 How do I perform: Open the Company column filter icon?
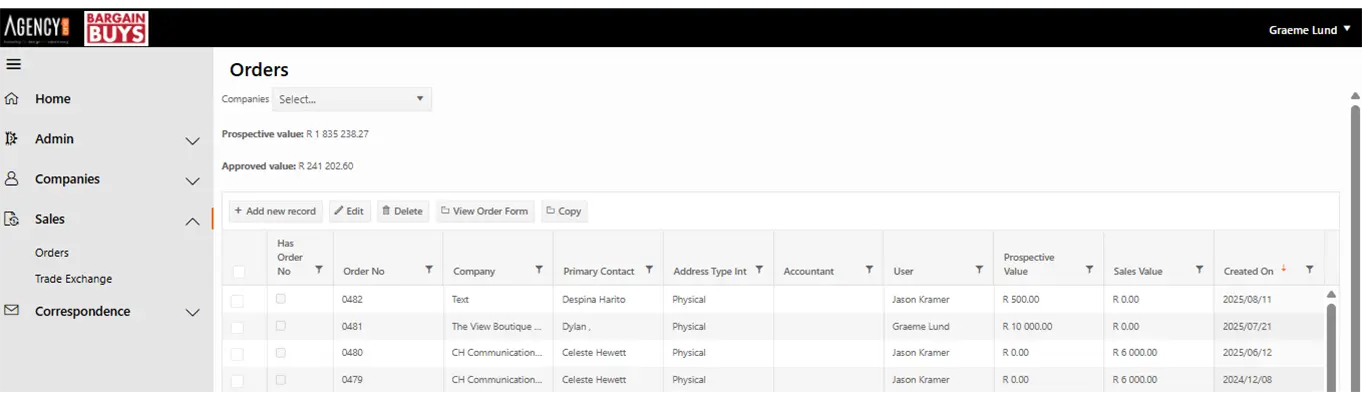coord(539,270)
